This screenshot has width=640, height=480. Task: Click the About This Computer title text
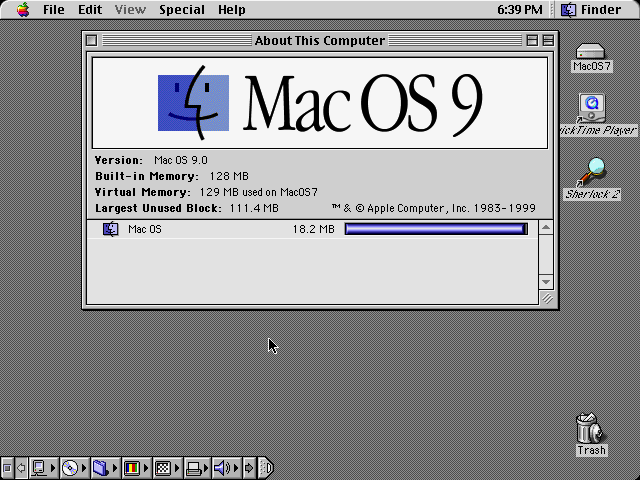tap(320, 40)
